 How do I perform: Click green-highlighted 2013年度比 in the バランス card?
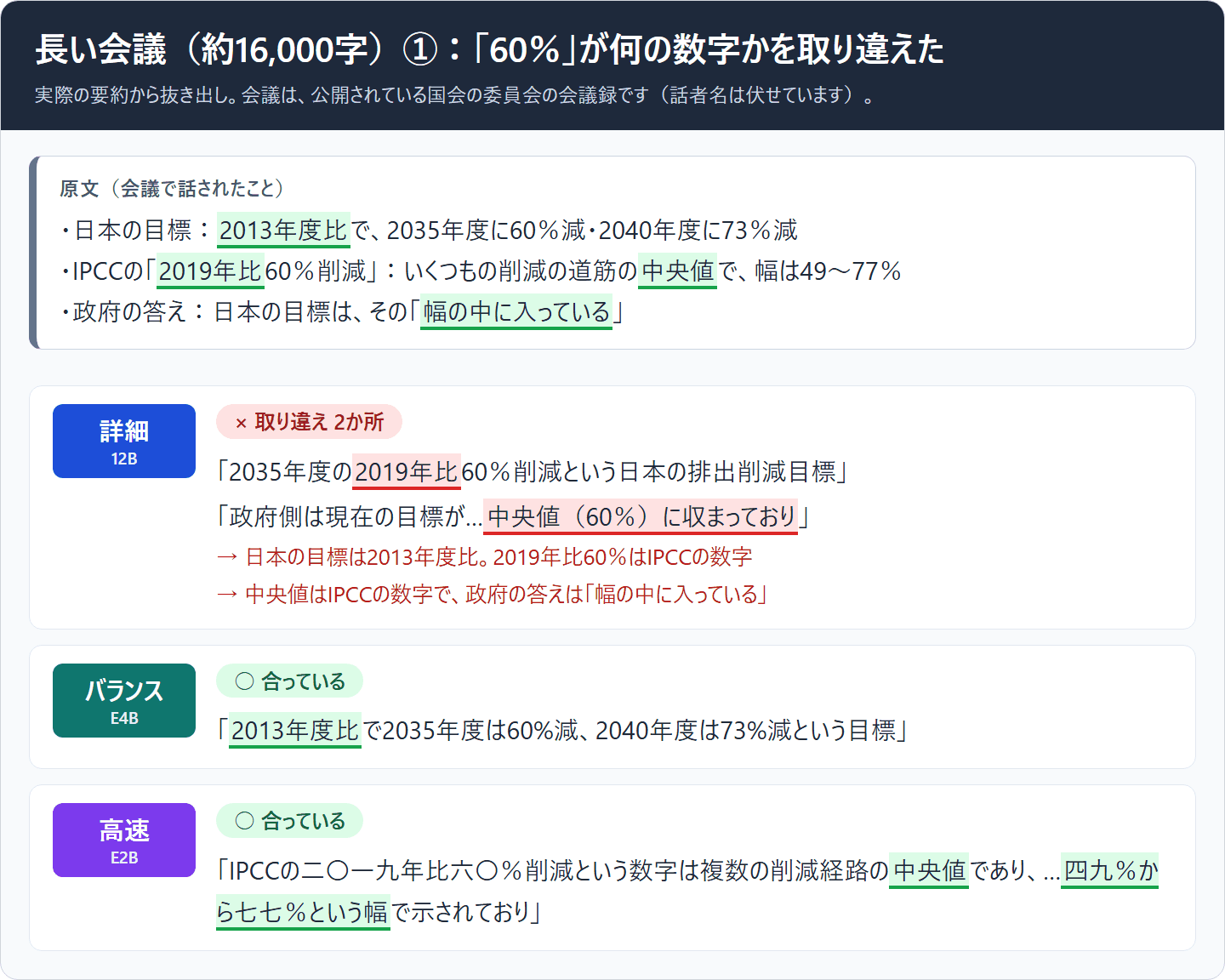295,731
